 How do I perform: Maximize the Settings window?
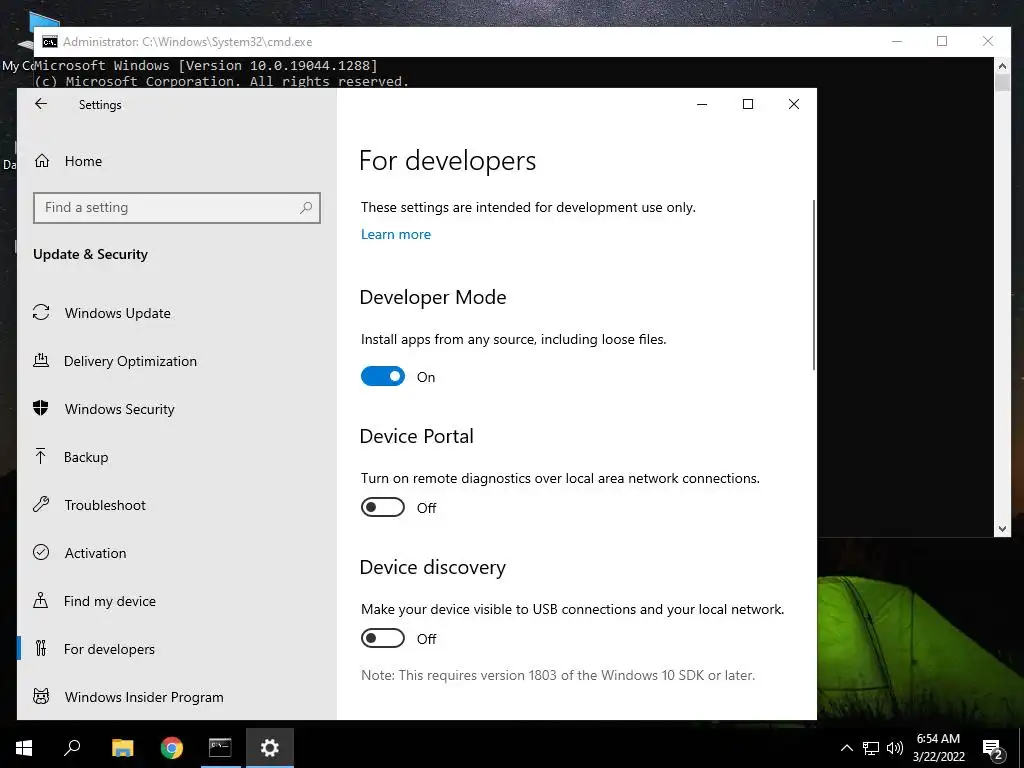coord(748,104)
